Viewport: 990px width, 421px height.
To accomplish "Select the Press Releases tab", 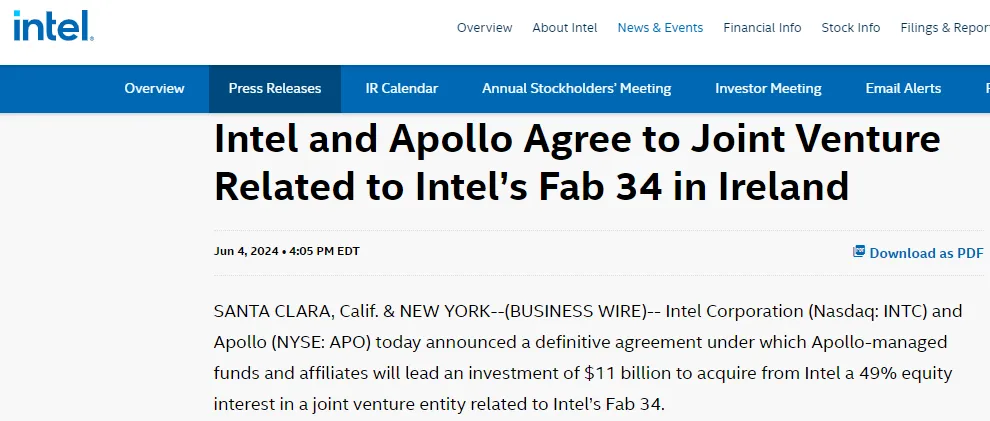I will [275, 89].
